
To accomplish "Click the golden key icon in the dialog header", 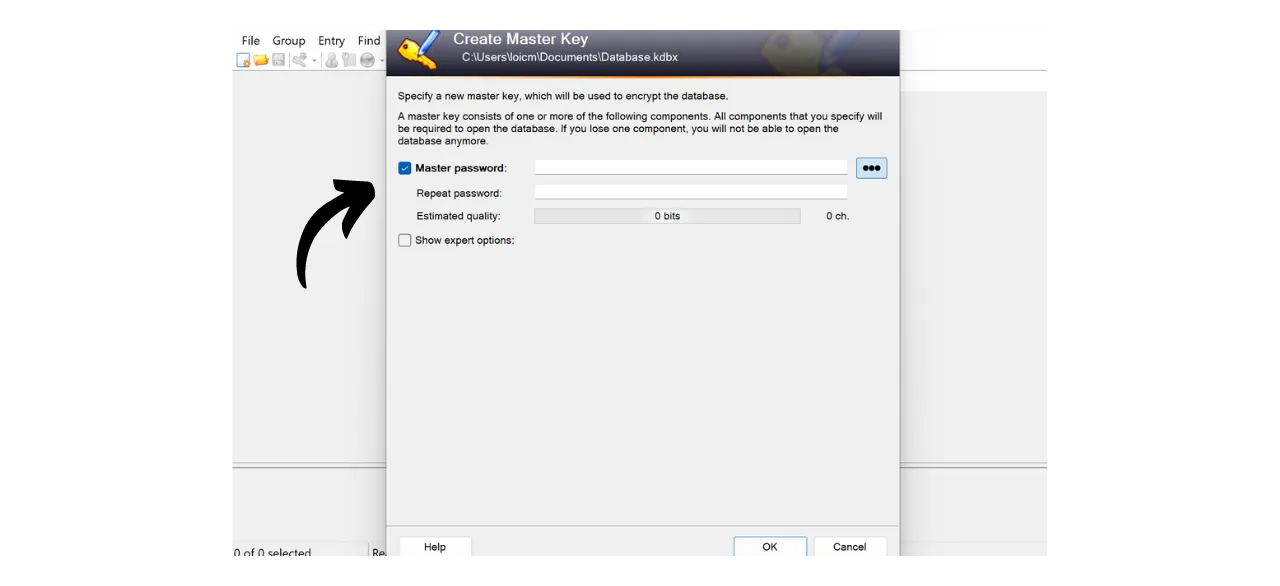I will pyautogui.click(x=417, y=47).
